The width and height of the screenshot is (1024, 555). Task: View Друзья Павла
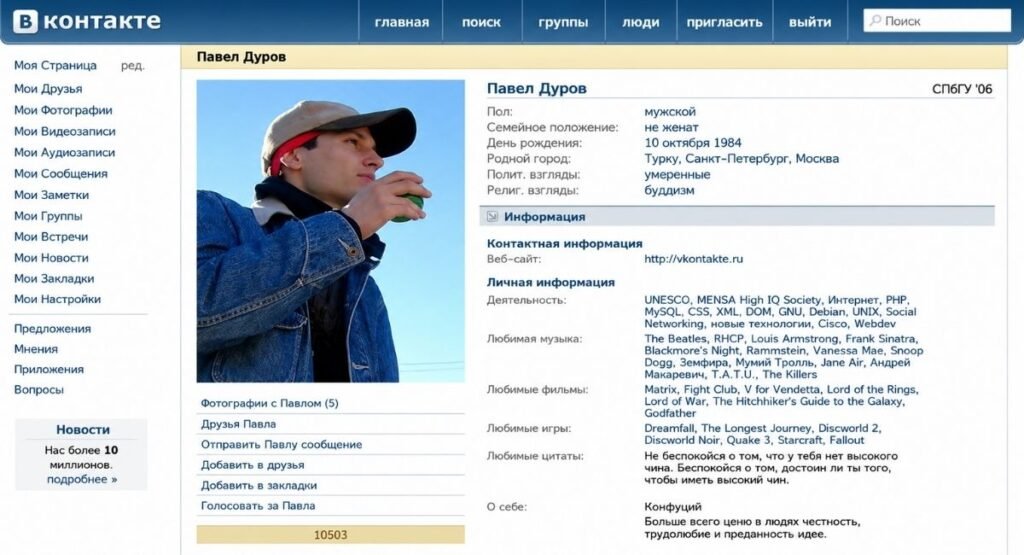coord(238,424)
